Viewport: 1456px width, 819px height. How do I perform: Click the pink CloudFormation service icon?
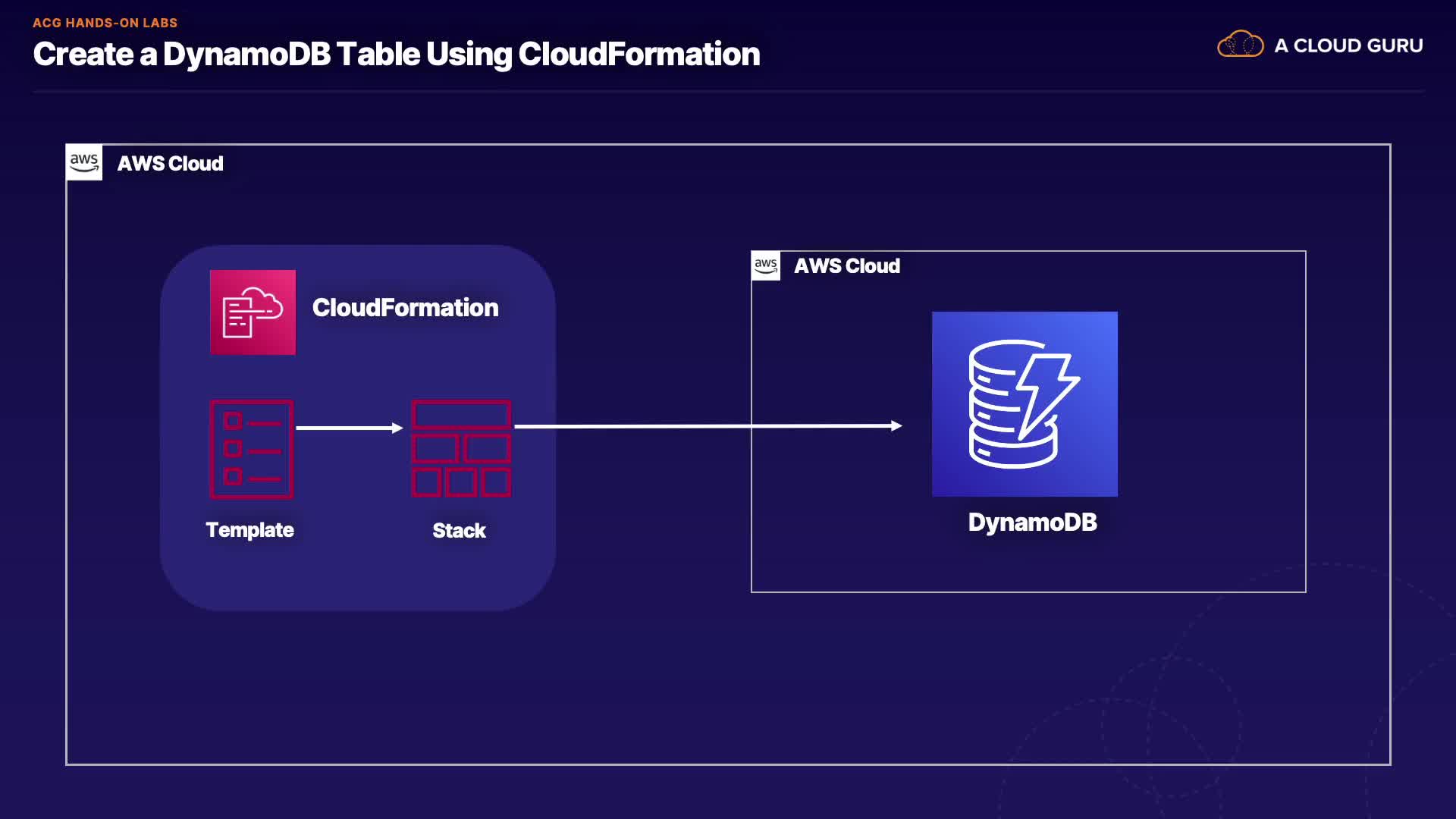[253, 312]
